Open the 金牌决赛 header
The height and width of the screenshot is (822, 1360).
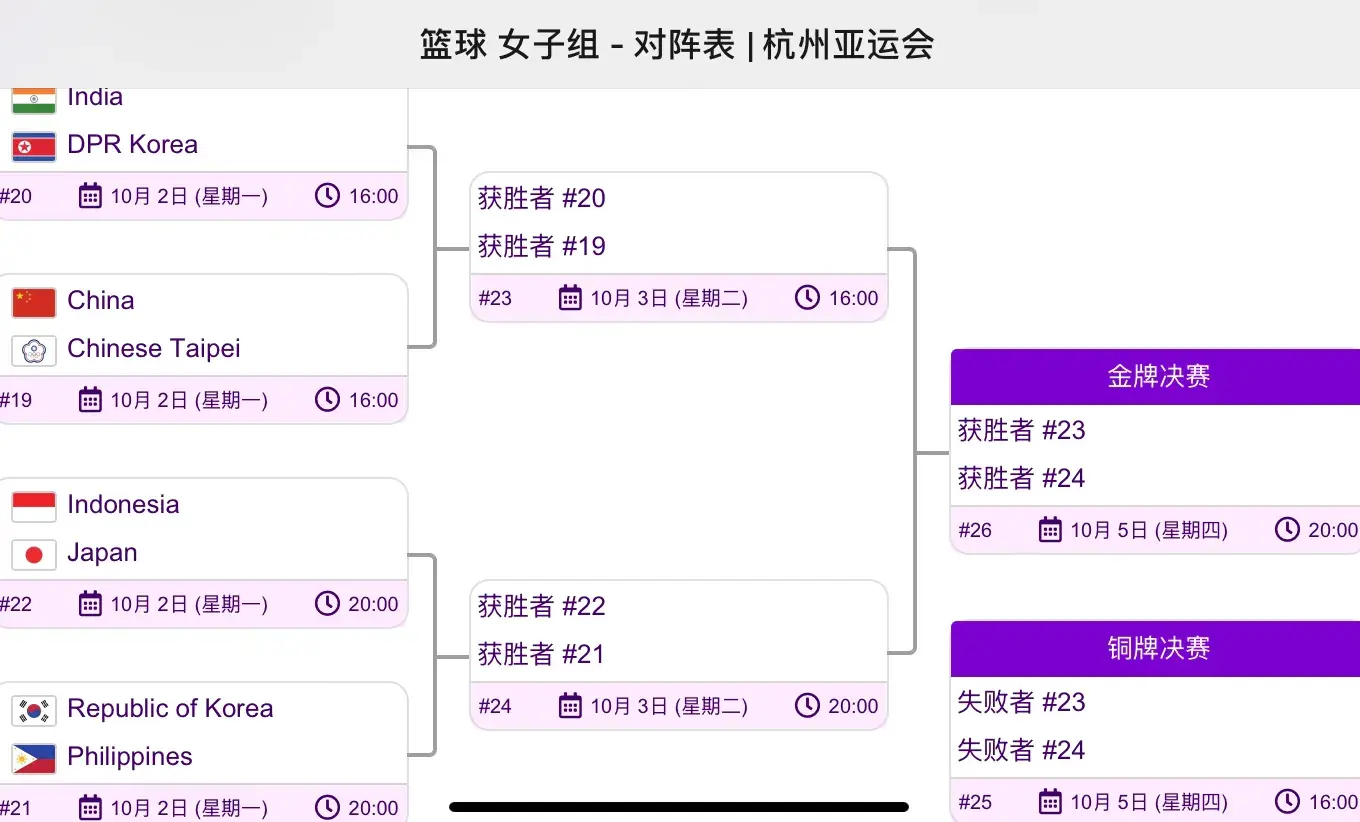pos(1158,377)
